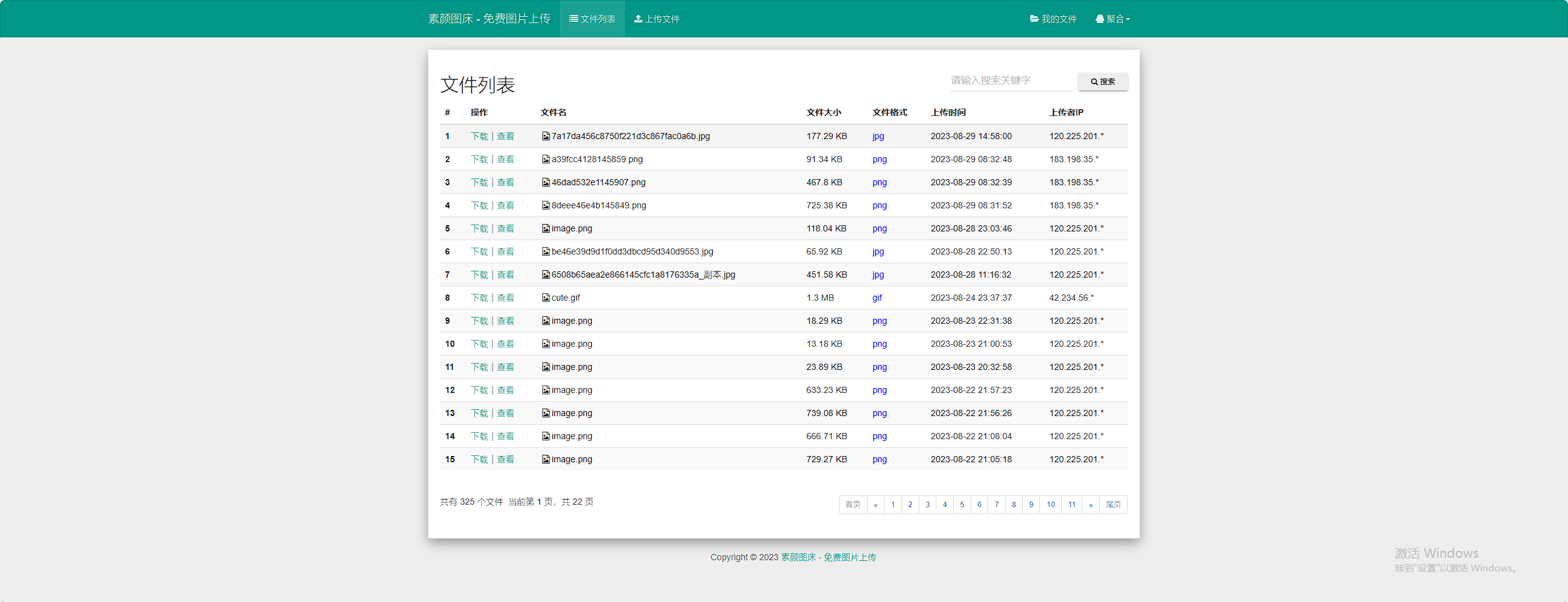
Task: Open 查看 for the first file
Action: 506,136
